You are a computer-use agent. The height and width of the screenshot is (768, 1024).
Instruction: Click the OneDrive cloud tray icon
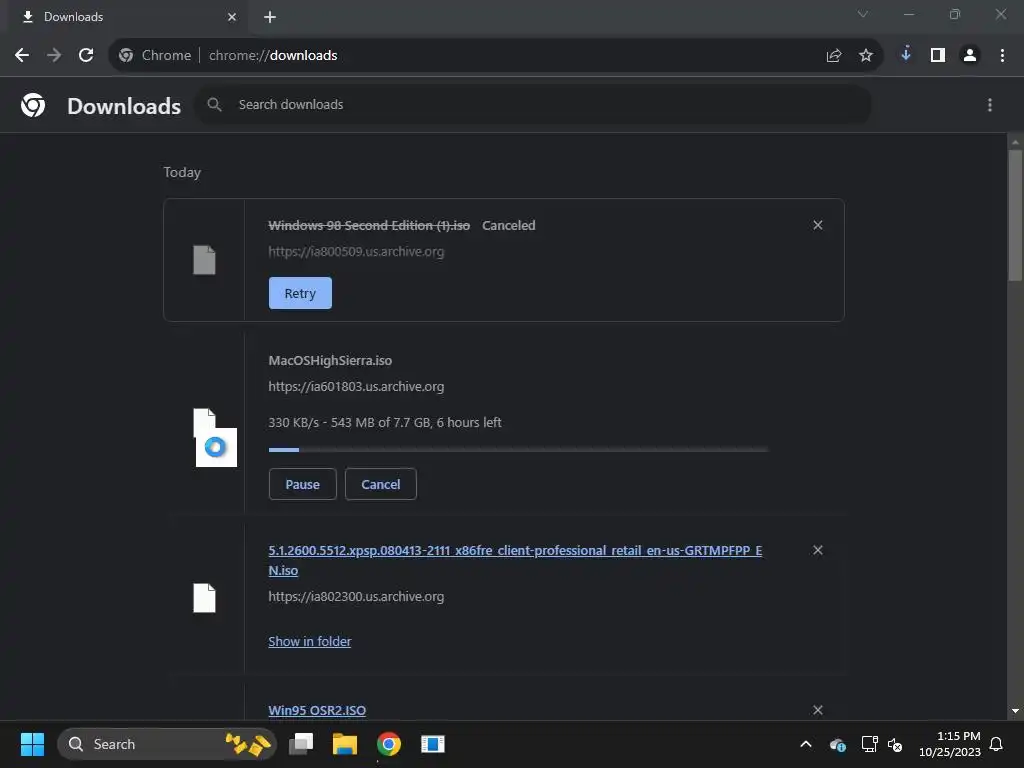click(x=838, y=744)
